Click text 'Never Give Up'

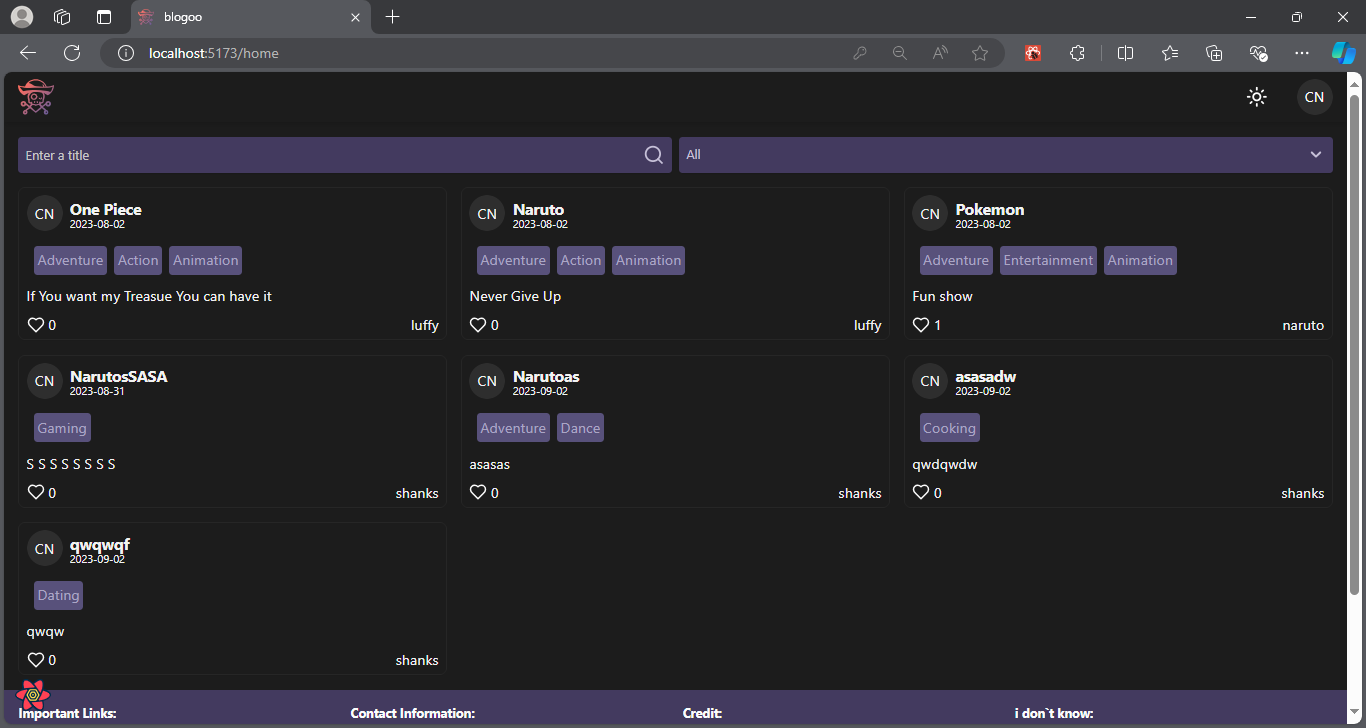[x=515, y=296]
